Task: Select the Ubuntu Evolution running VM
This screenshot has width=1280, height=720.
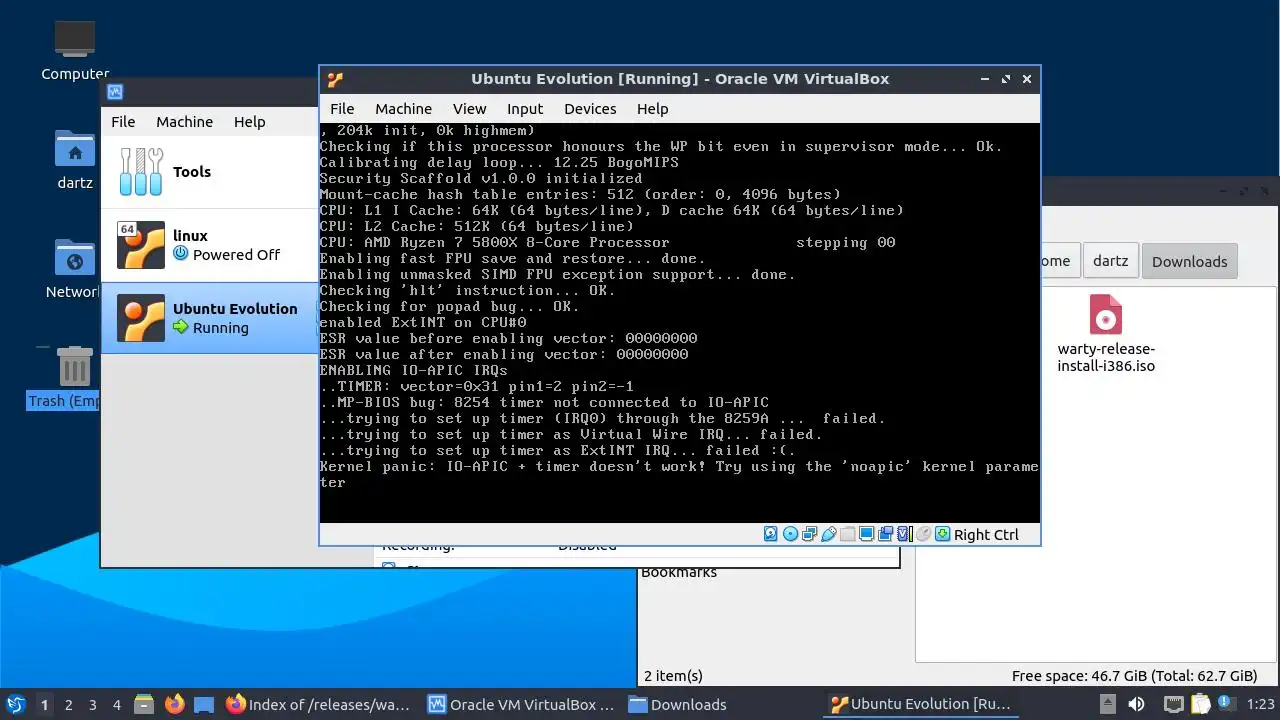Action: [x=210, y=318]
